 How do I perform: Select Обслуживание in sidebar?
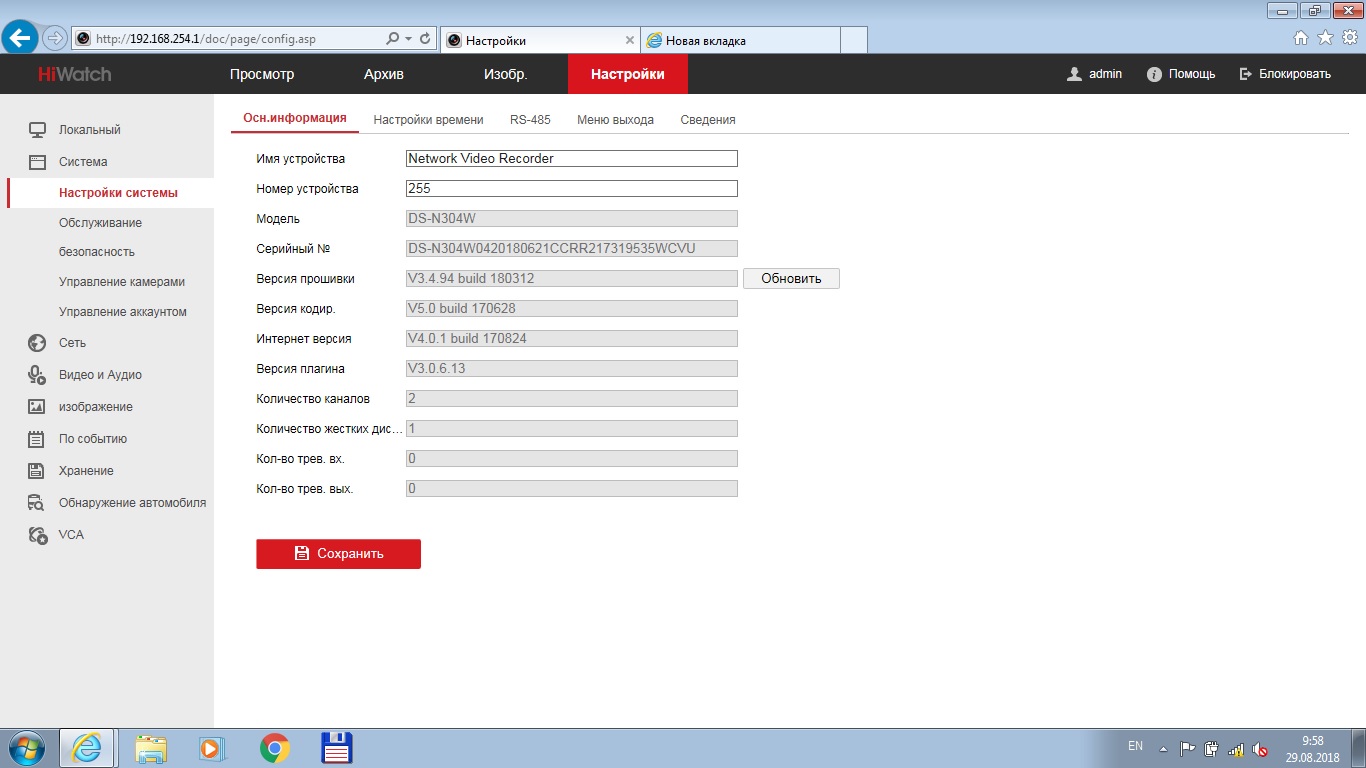click(x=100, y=223)
